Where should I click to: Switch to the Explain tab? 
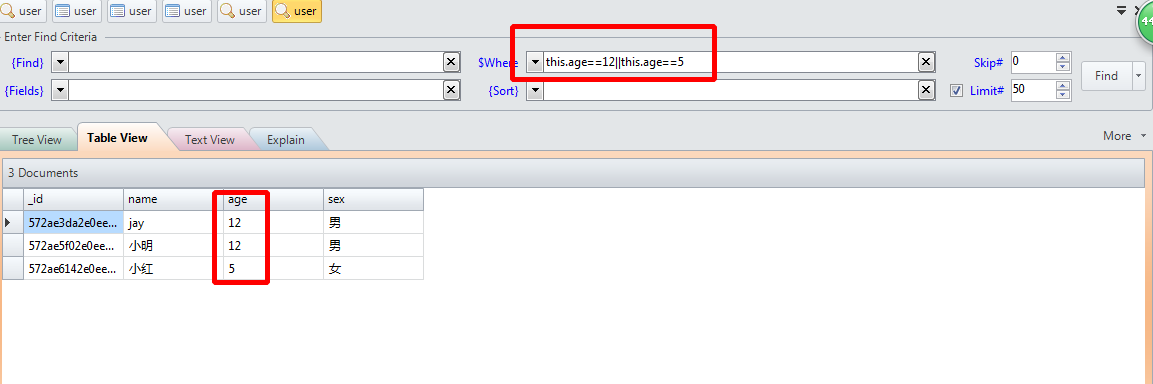(286, 140)
